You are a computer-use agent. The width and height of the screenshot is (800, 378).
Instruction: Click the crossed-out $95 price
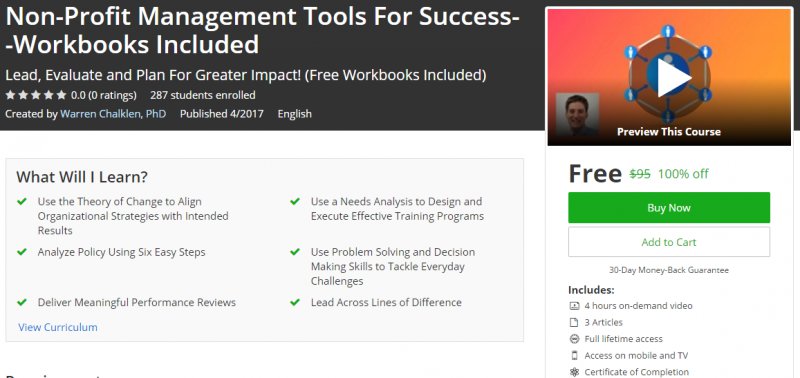pyautogui.click(x=640, y=174)
